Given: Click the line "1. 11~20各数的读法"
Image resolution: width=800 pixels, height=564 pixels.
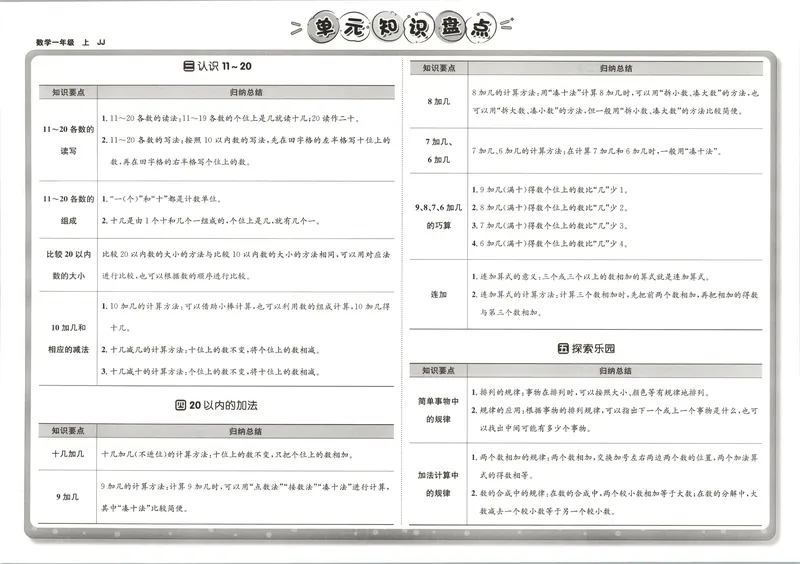Looking at the screenshot, I should (x=231, y=118).
